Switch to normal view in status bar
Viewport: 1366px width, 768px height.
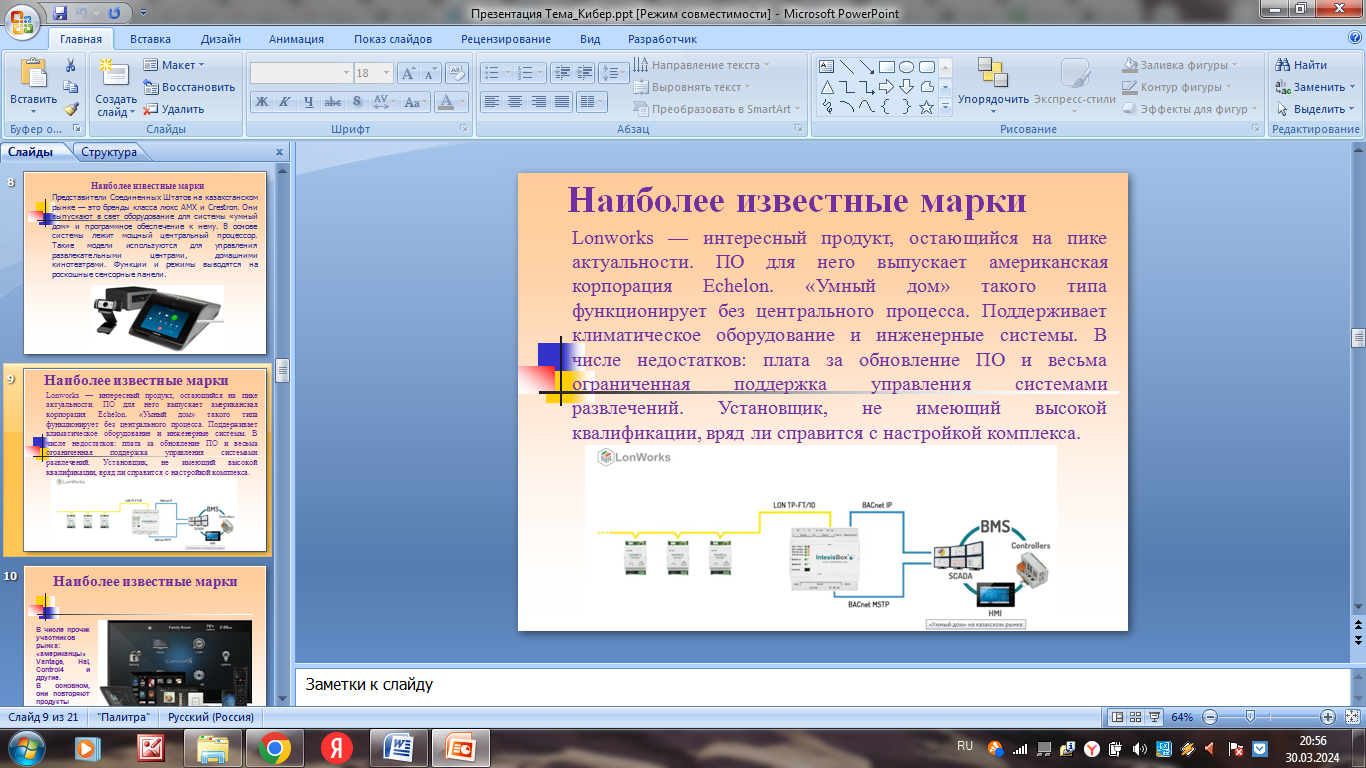coord(1118,717)
